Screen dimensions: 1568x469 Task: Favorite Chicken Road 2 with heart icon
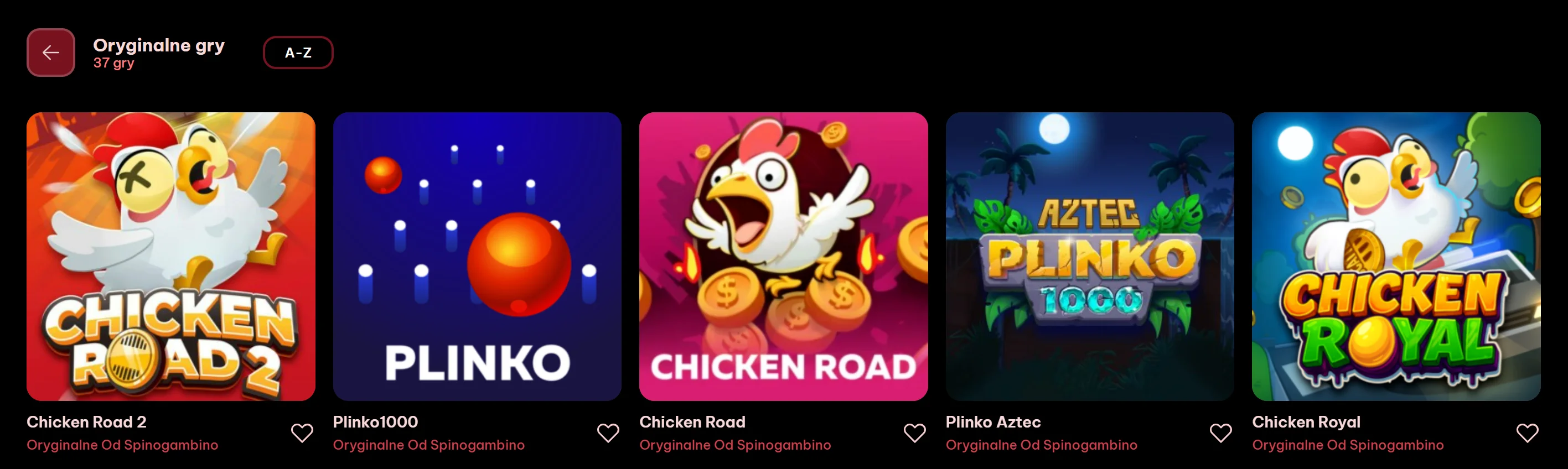[x=302, y=433]
